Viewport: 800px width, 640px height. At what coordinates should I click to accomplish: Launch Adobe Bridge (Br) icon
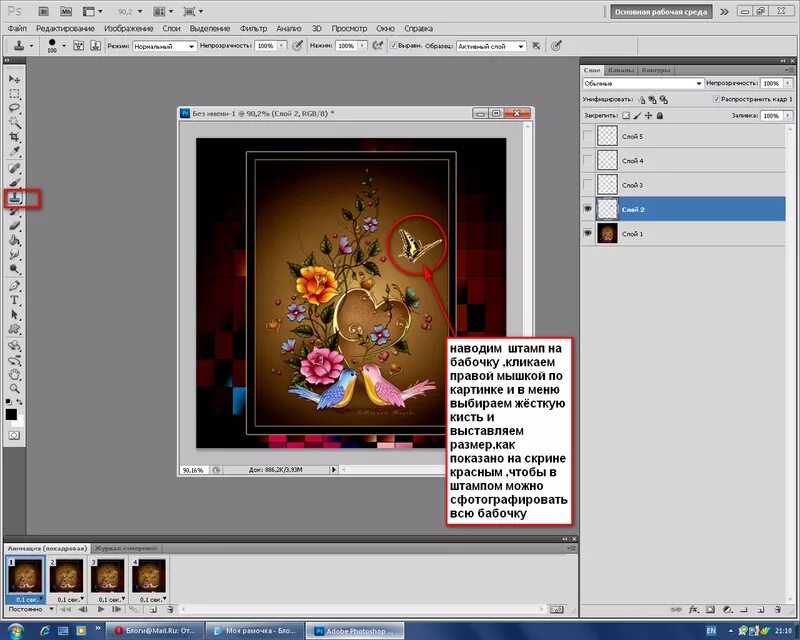click(44, 11)
